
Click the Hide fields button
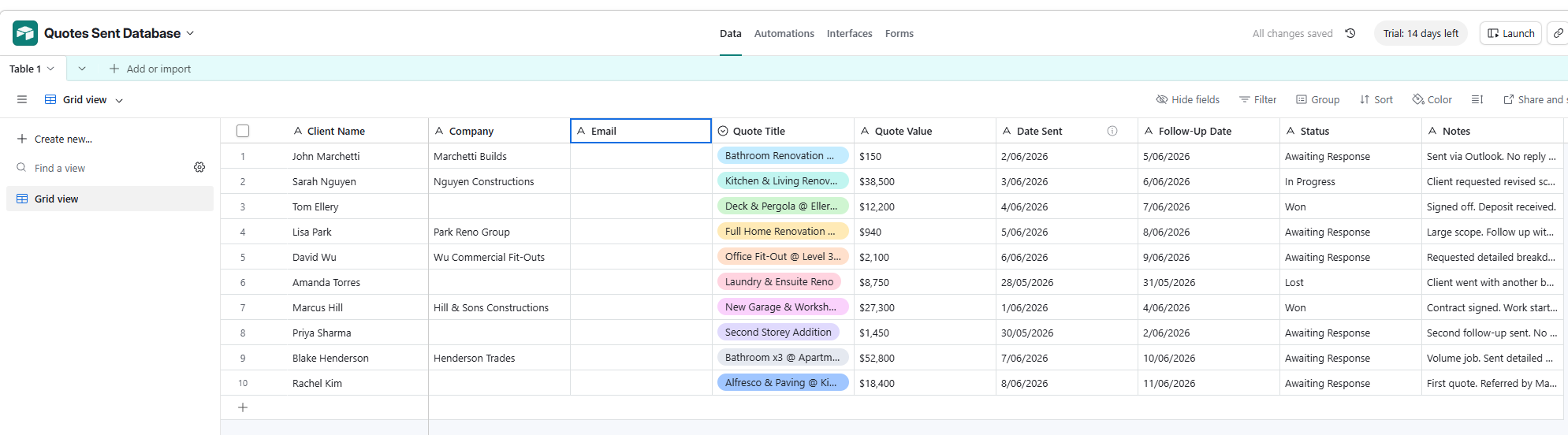tap(1187, 99)
